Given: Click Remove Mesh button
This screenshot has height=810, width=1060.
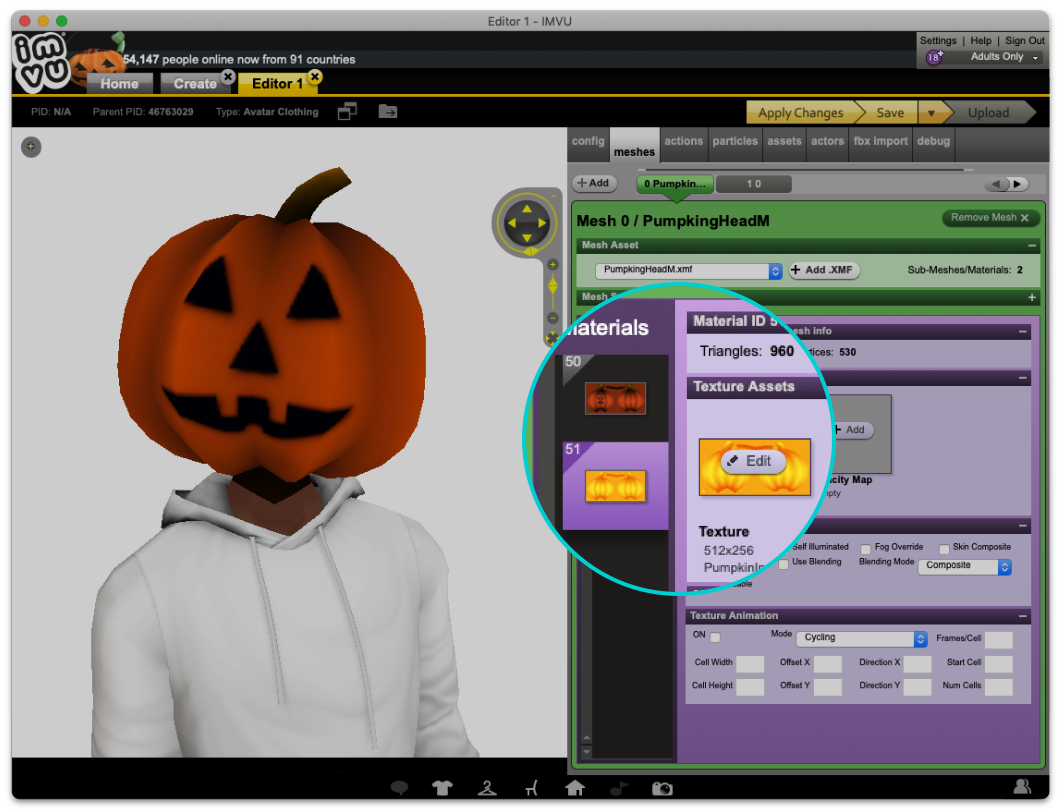Looking at the screenshot, I should coord(990,218).
